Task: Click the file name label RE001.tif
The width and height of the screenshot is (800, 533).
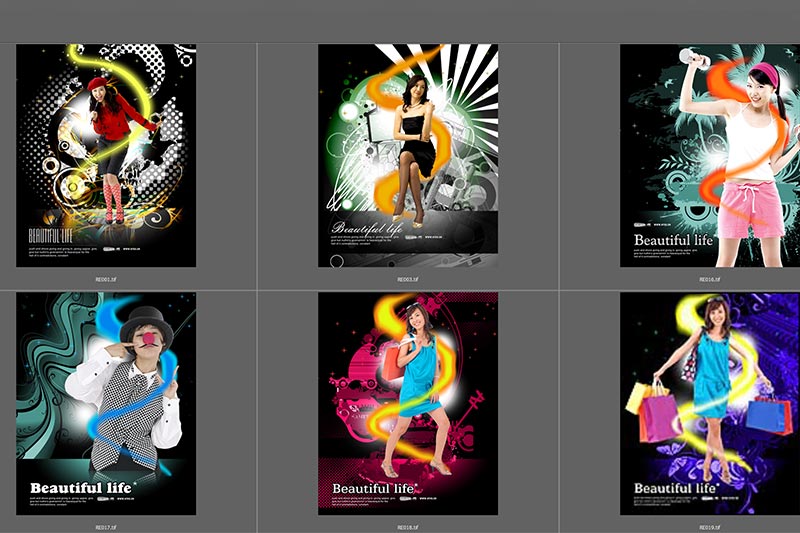Action: (106, 280)
